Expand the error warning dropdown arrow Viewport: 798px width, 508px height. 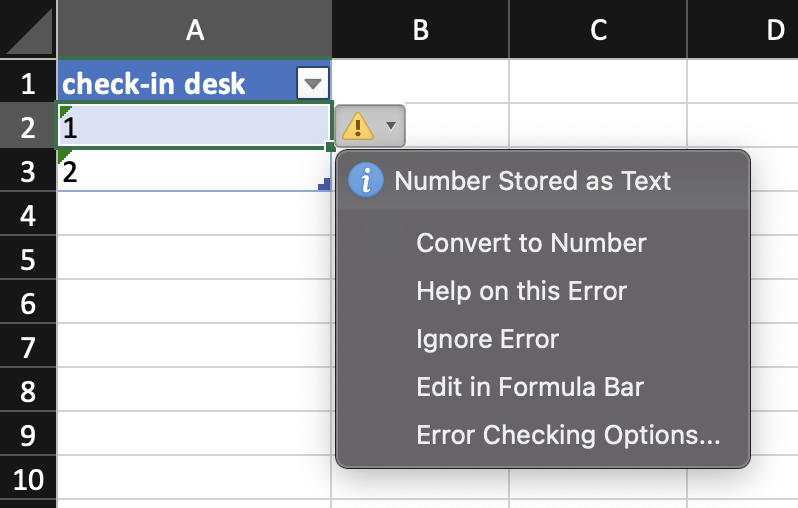point(391,126)
